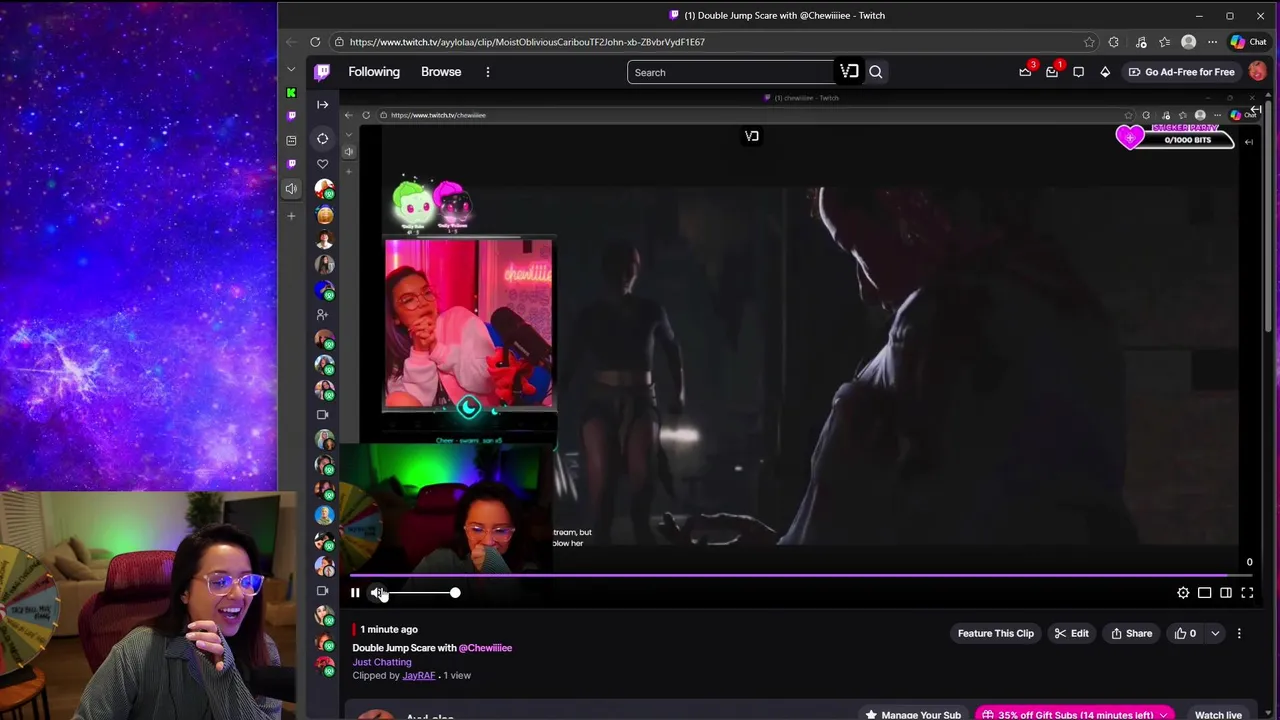1280x720 pixels.
Task: Click the Twitch logo home icon
Action: 322,72
